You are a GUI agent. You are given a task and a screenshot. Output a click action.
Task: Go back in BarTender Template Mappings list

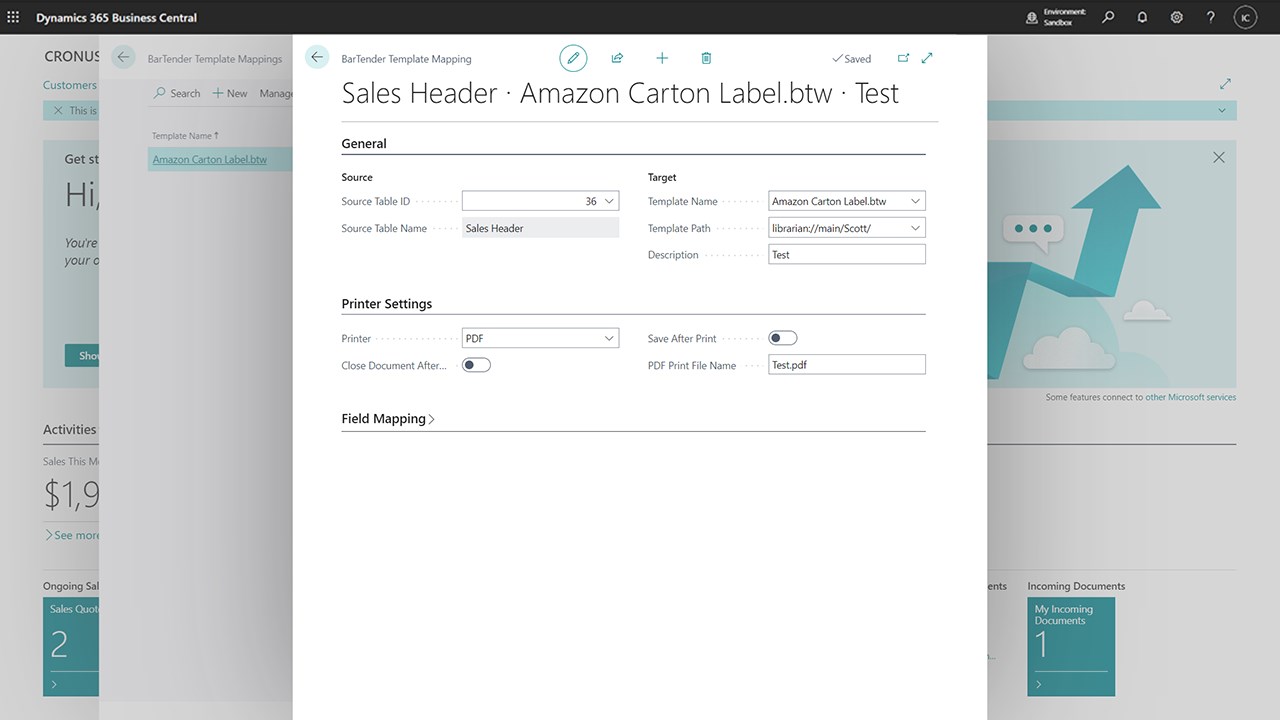[123, 57]
